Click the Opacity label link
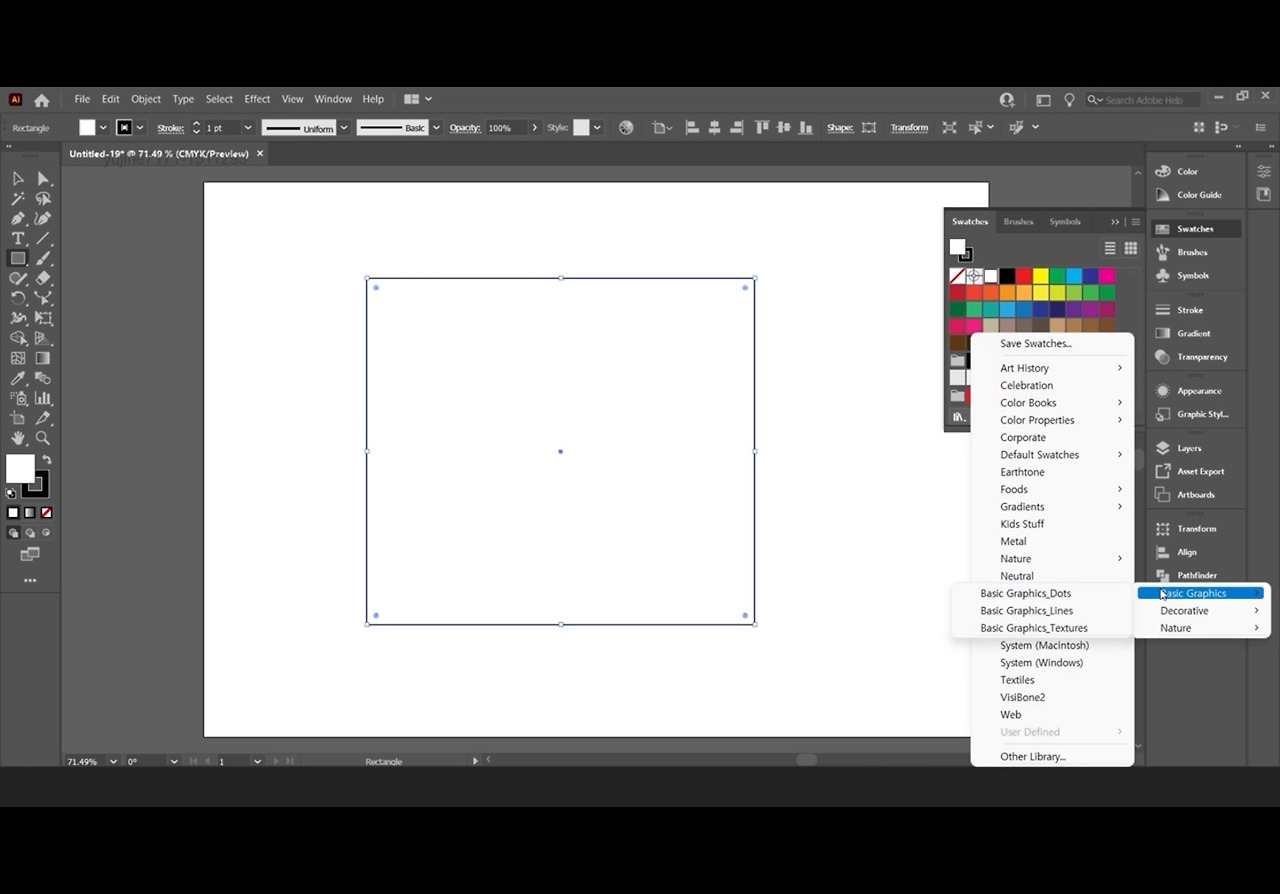Image resolution: width=1280 pixels, height=894 pixels. (465, 128)
